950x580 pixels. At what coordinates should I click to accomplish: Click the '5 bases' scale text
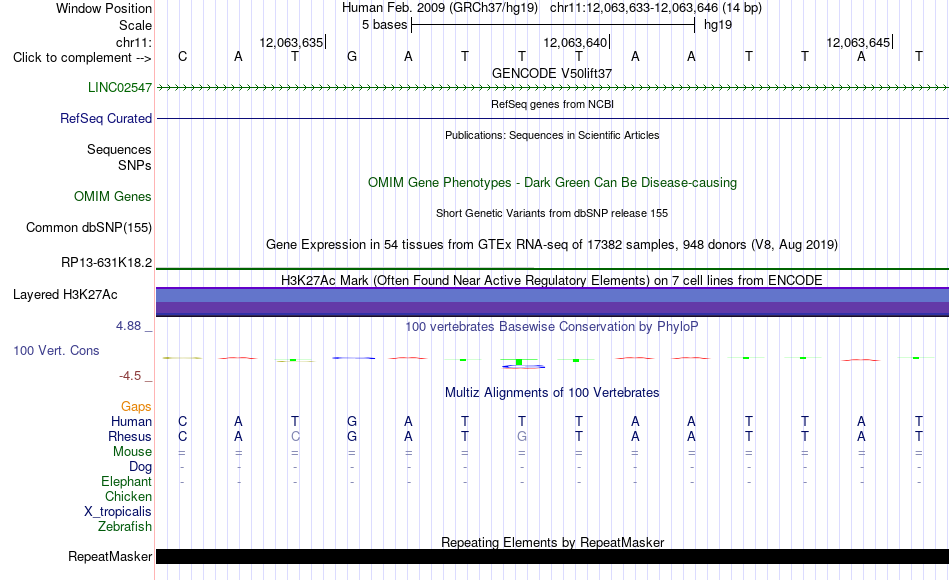coord(385,25)
